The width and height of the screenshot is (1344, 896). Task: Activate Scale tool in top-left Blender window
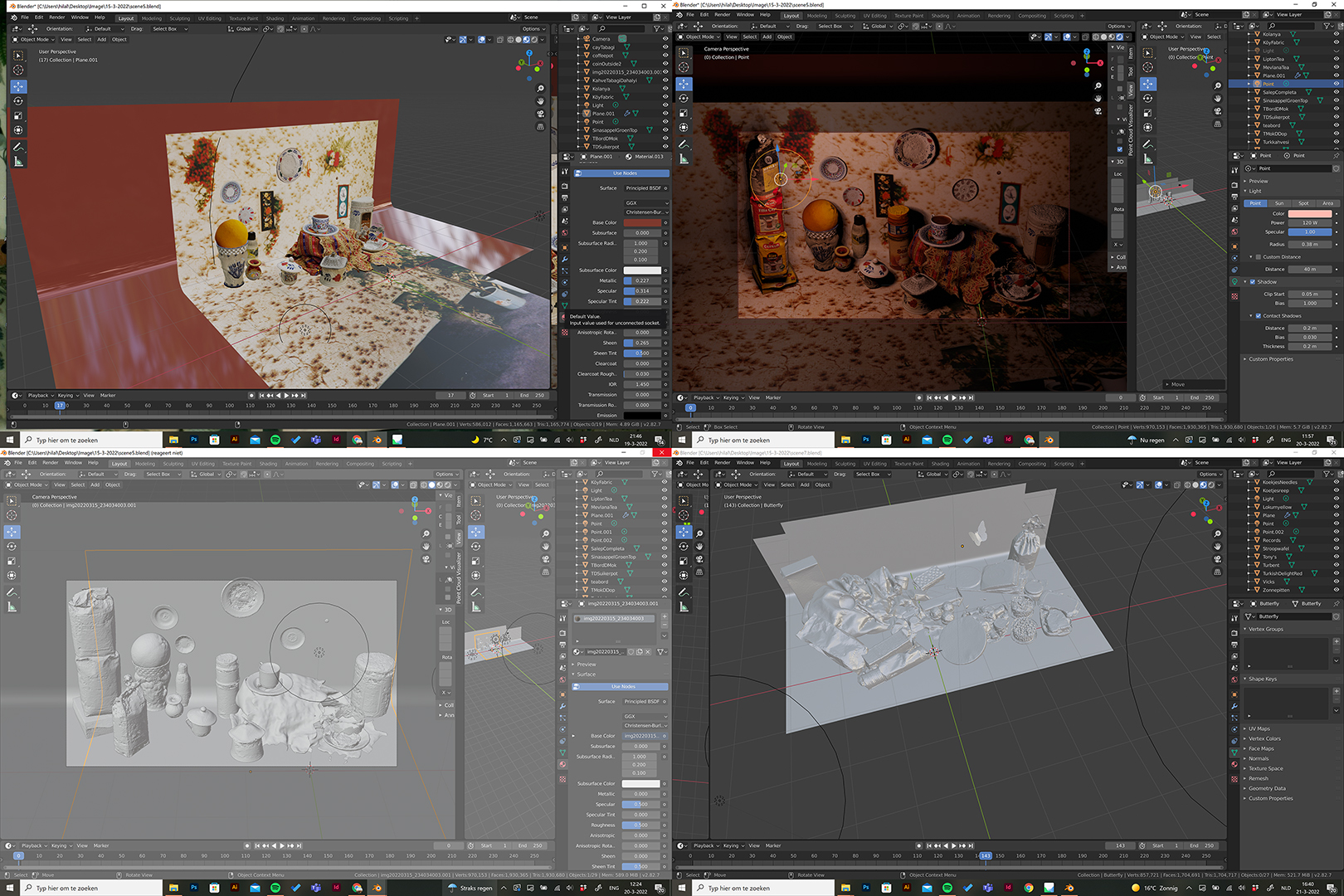[x=18, y=116]
